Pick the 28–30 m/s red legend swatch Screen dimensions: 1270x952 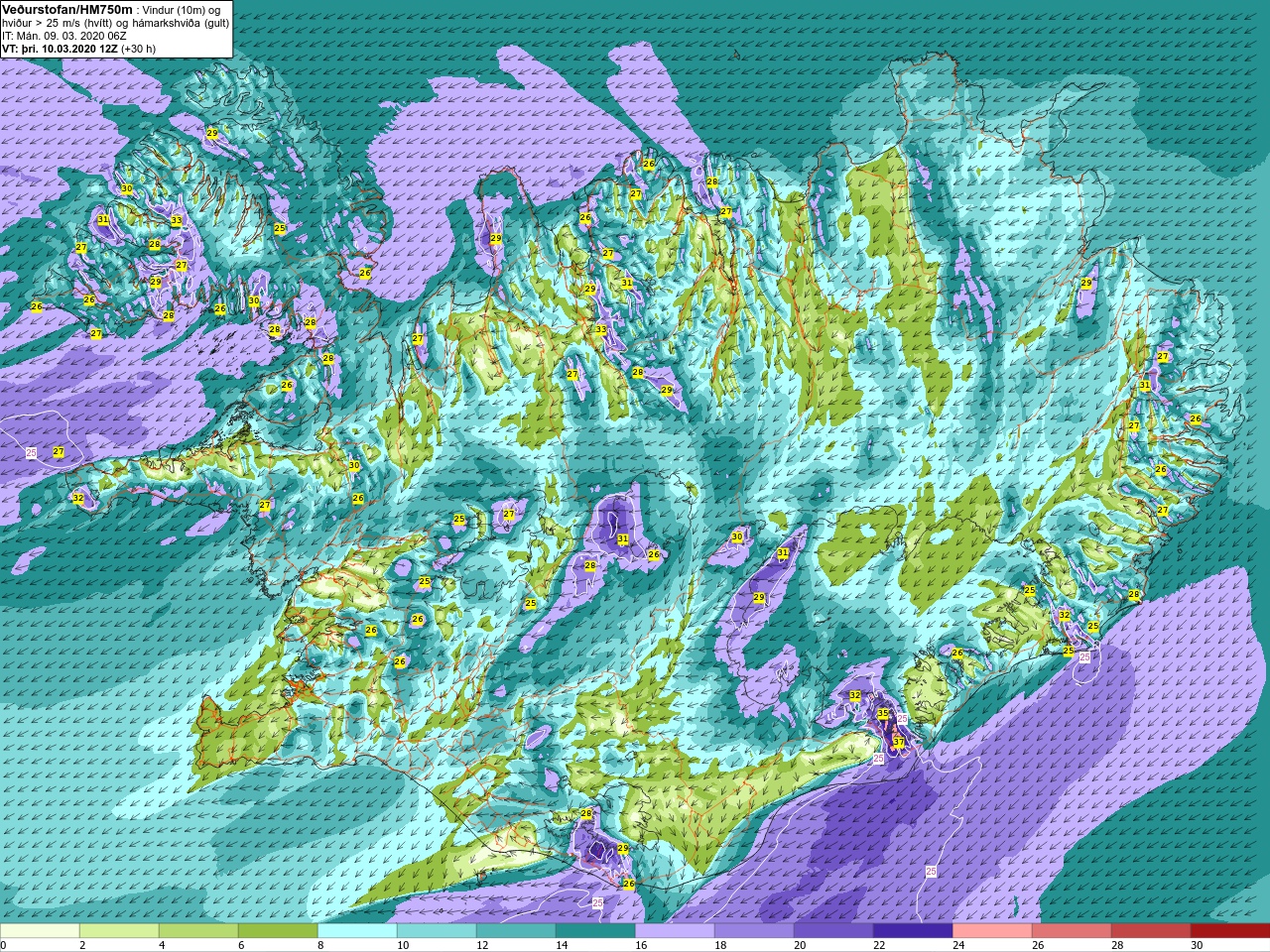(x=1151, y=931)
